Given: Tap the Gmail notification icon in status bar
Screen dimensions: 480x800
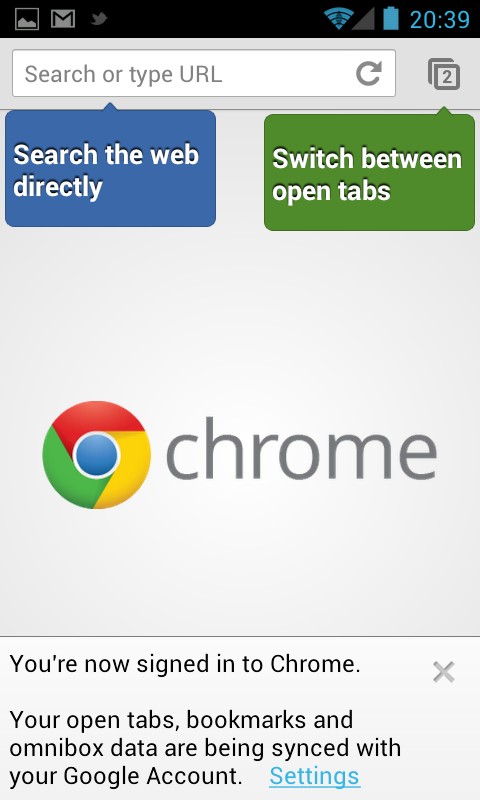Looking at the screenshot, I should 63,19.
